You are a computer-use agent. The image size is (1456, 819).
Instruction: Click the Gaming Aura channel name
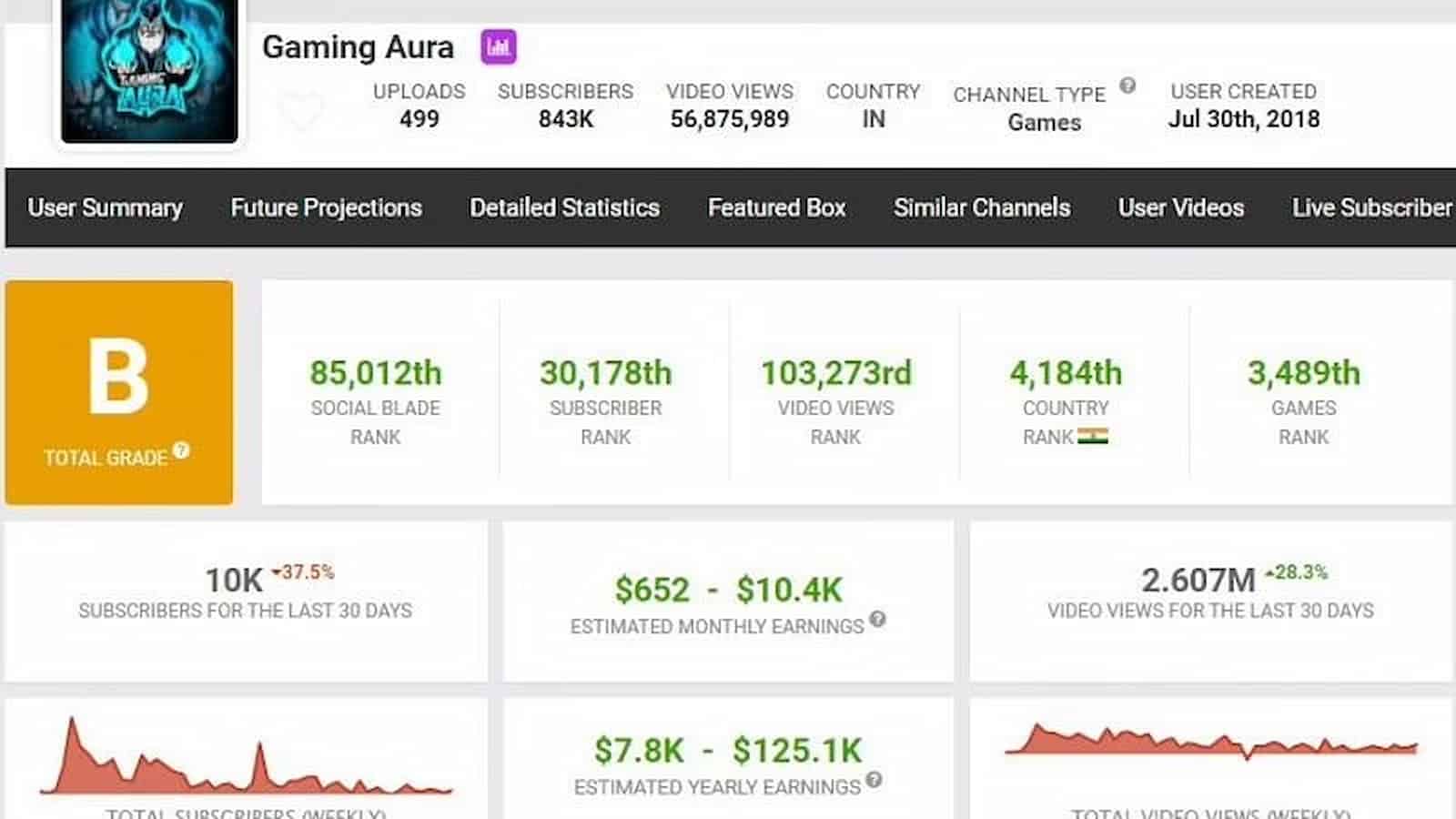358,47
